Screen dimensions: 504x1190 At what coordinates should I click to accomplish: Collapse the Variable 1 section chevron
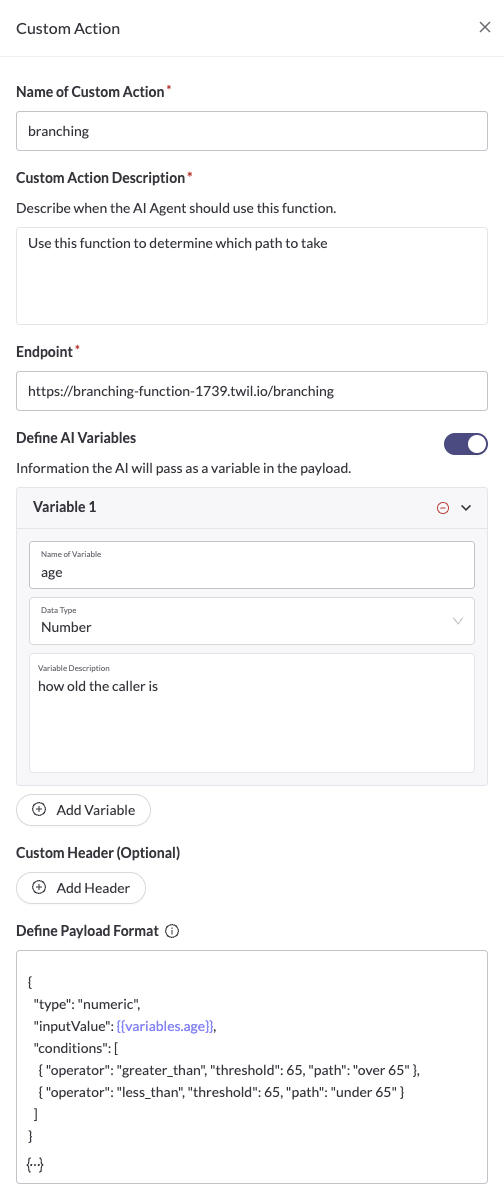[467, 508]
